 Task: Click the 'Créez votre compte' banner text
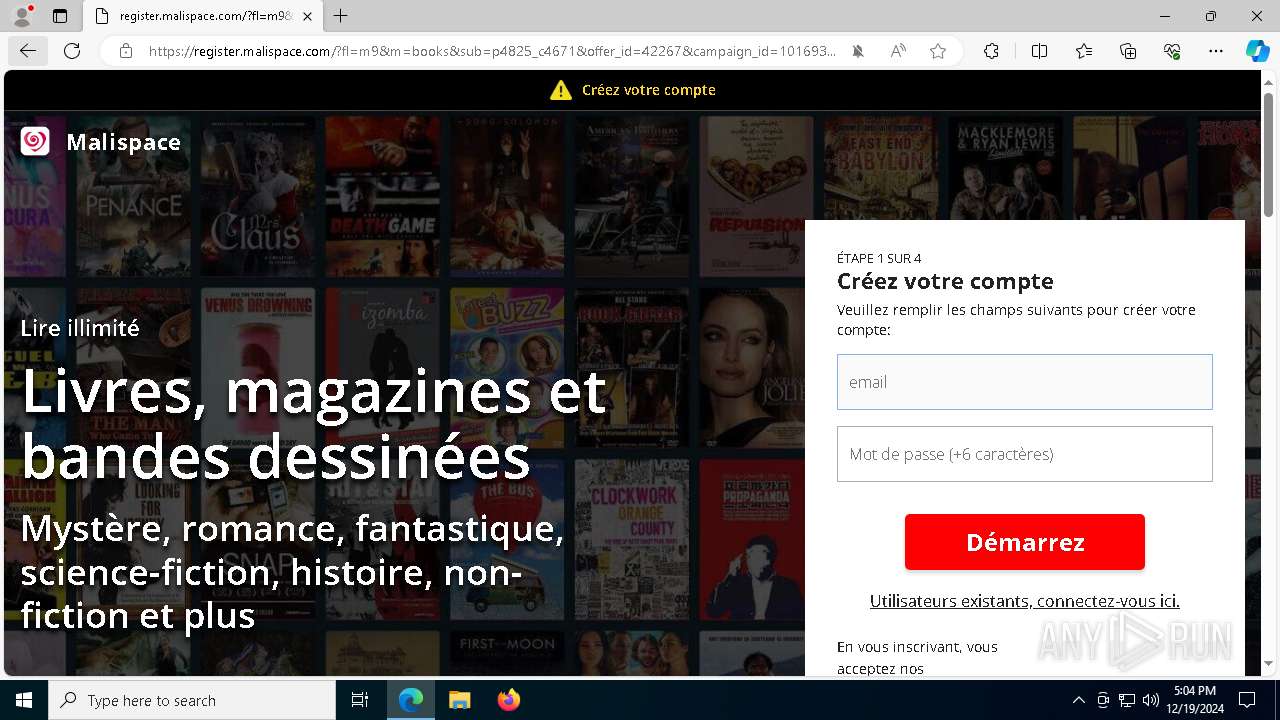point(649,90)
